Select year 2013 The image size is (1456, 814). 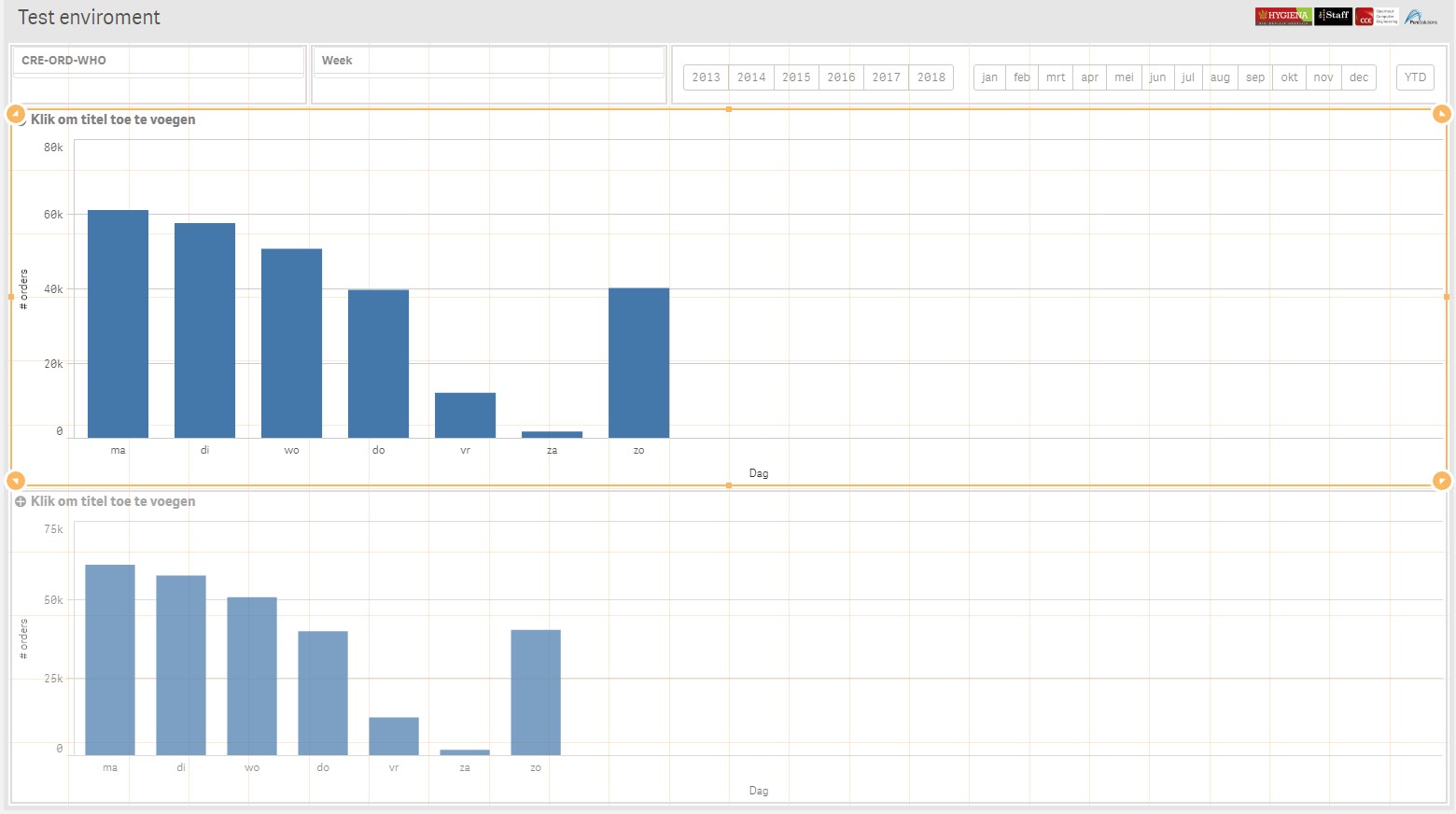[x=707, y=77]
